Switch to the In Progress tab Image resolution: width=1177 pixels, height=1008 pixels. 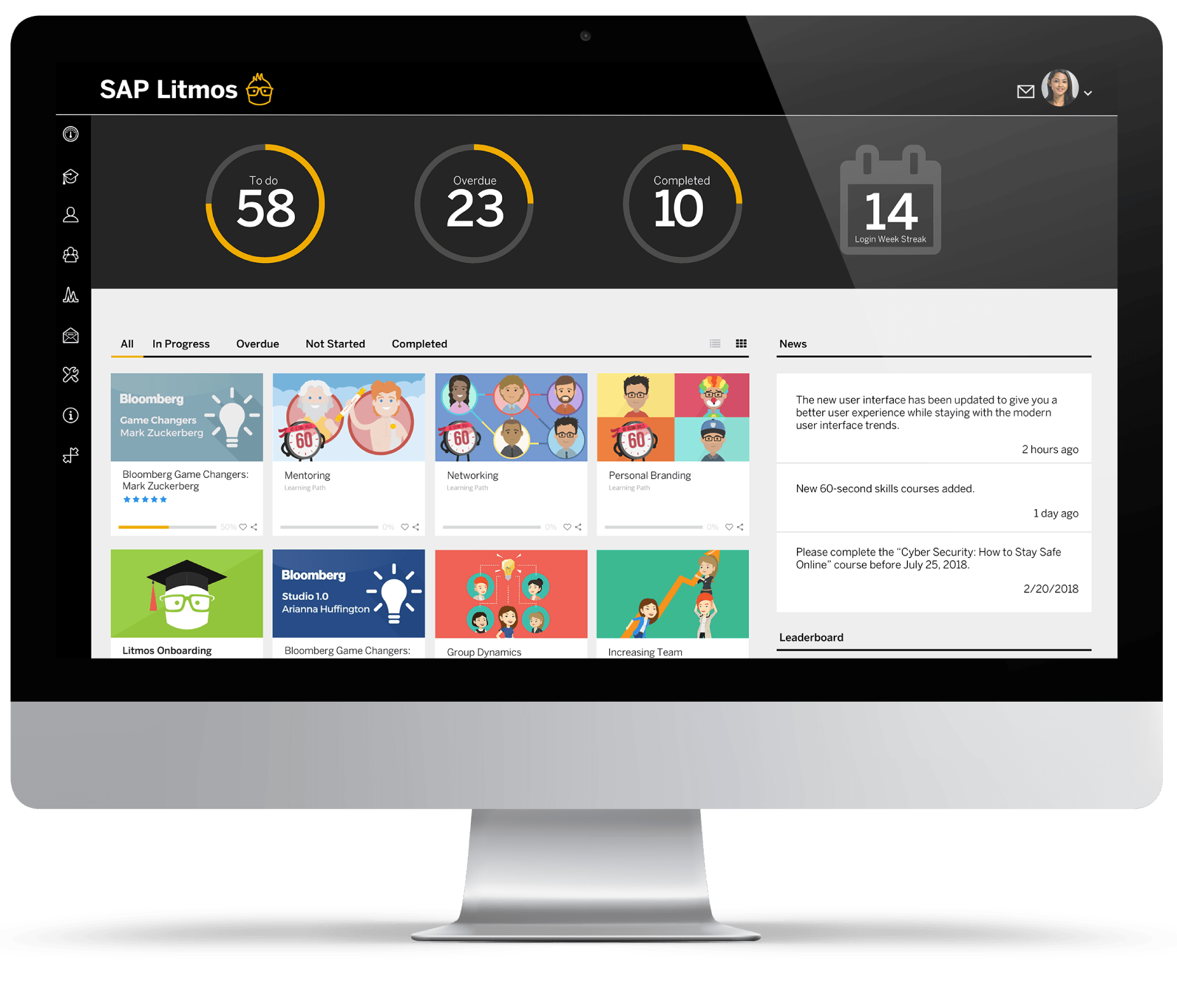pos(180,342)
